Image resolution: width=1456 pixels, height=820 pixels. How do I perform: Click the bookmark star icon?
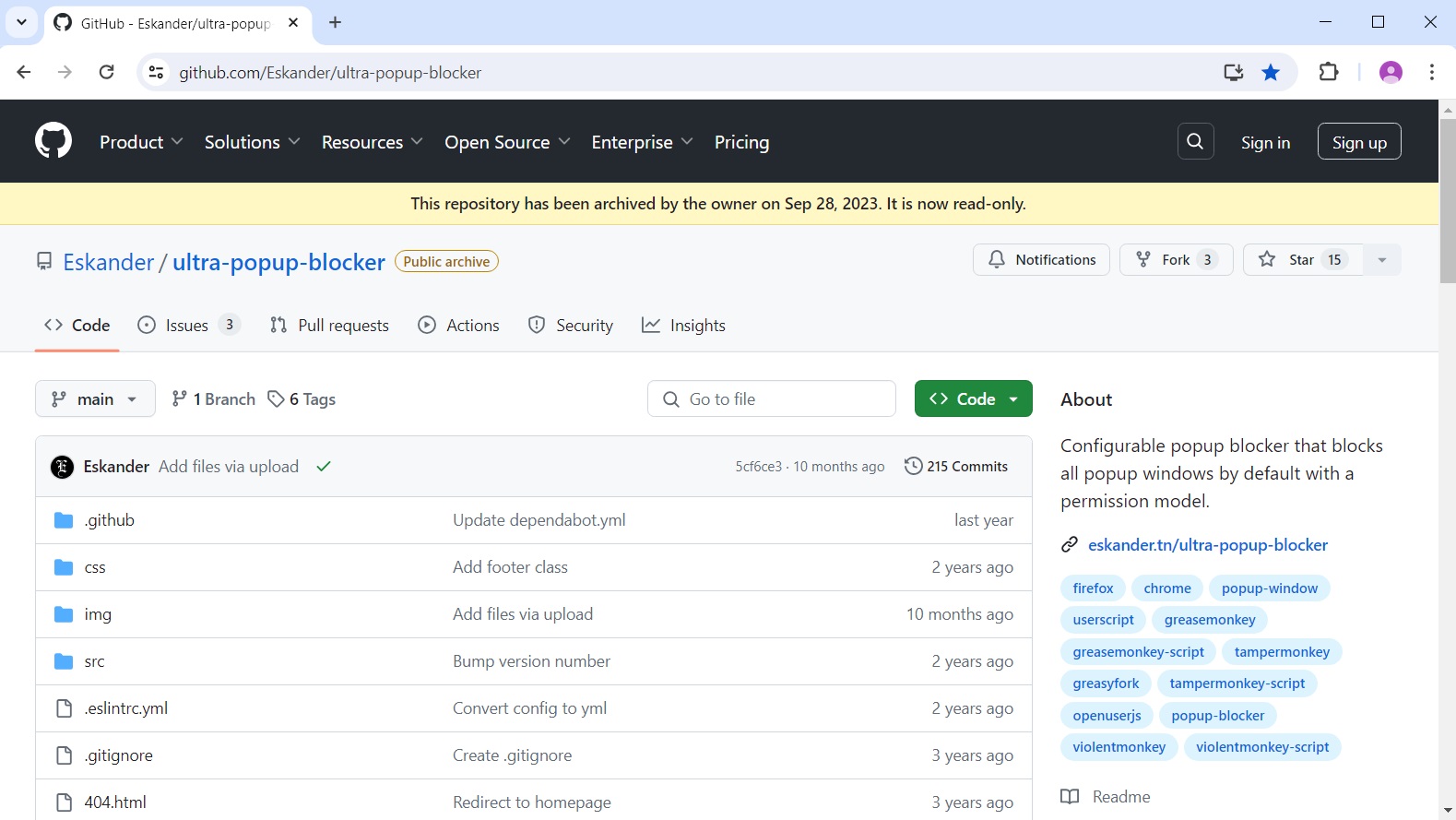coord(1271,72)
